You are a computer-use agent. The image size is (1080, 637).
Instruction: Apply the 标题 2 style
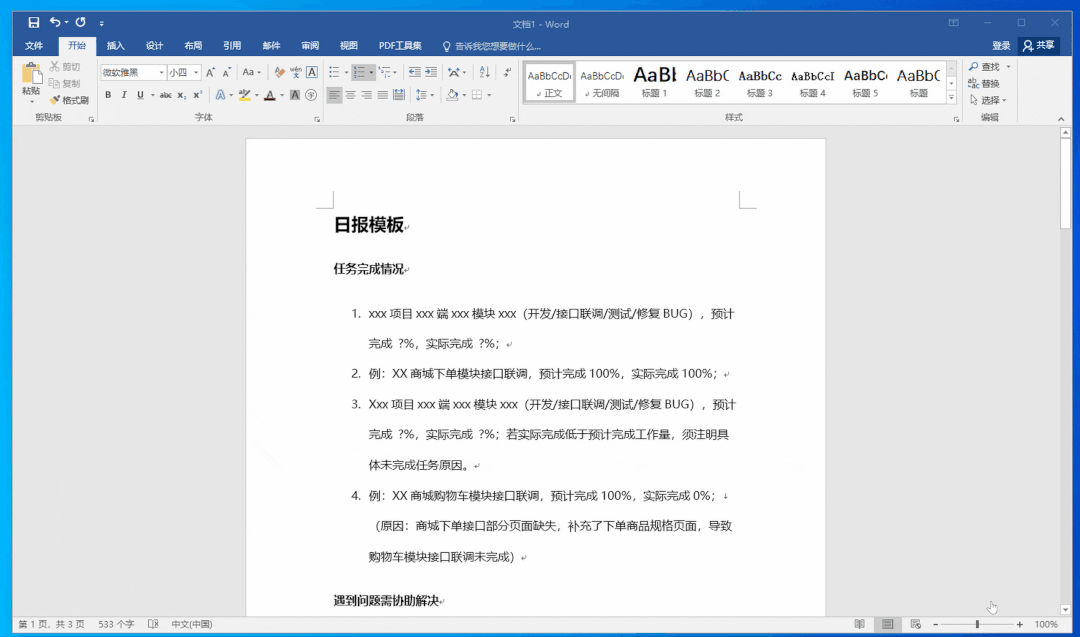707,81
